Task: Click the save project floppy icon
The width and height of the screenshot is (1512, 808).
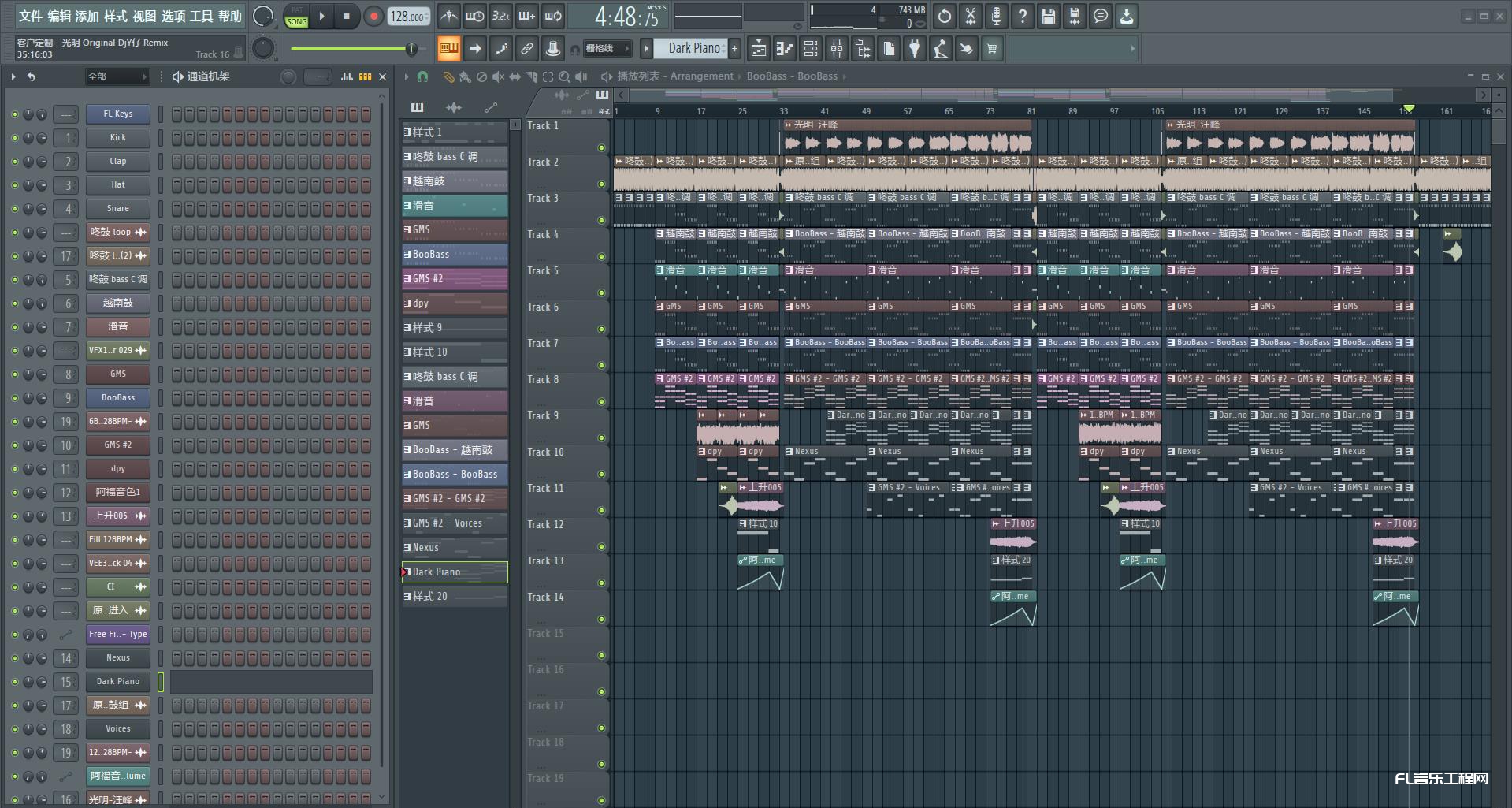Action: (1048, 16)
